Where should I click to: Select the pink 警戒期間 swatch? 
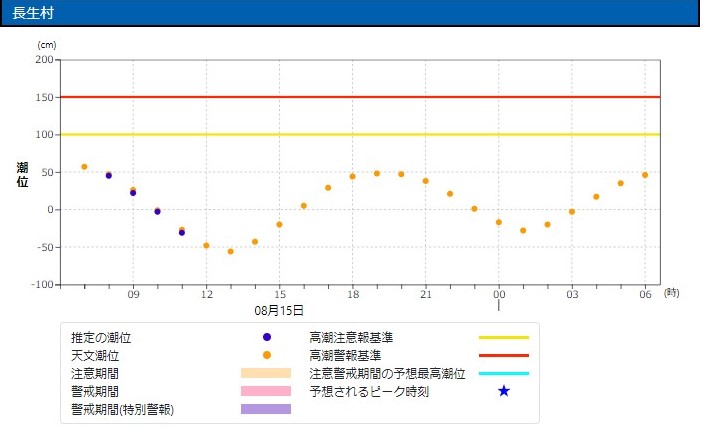point(266,391)
